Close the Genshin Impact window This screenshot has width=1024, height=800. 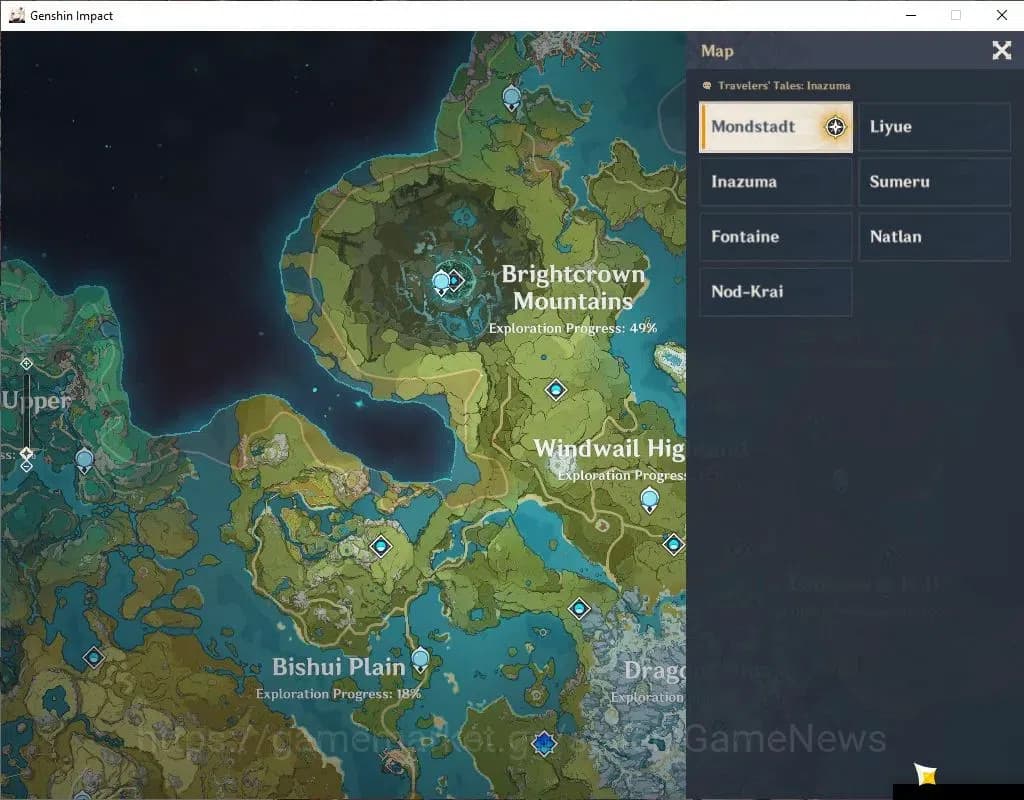coord(1001,15)
